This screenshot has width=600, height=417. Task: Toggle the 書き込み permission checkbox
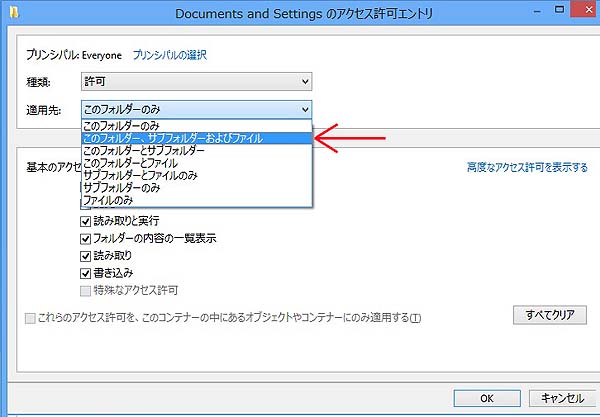coord(87,273)
